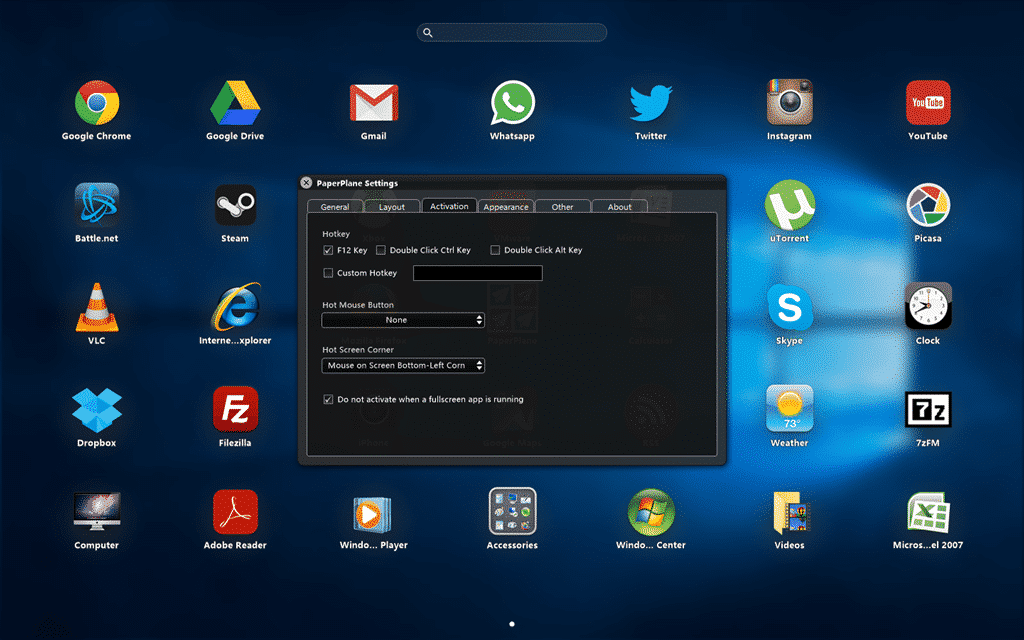
Task: Click the launcher search field
Action: (512, 33)
